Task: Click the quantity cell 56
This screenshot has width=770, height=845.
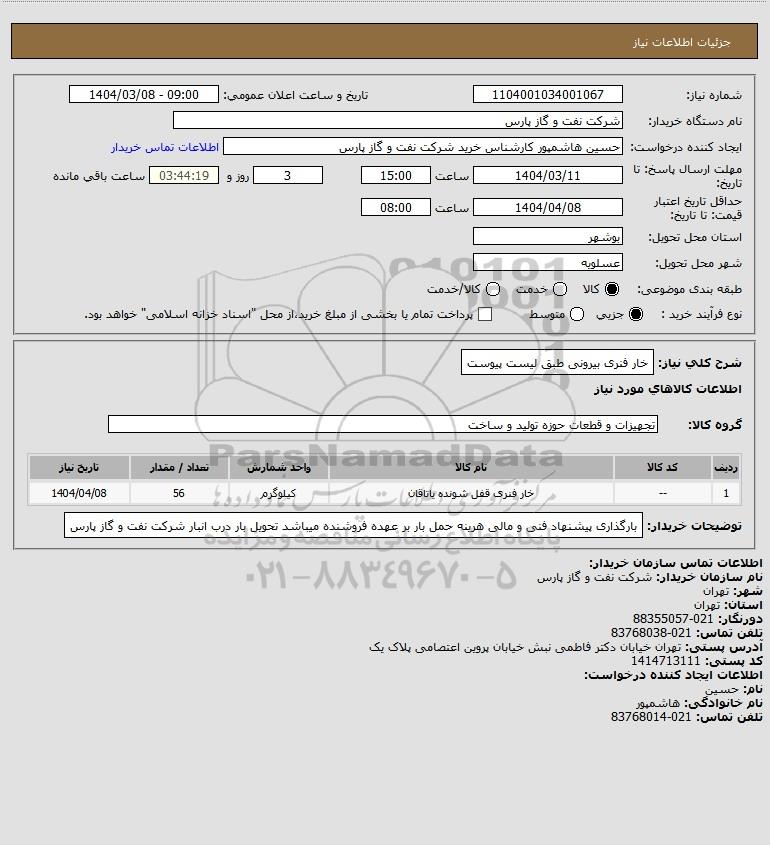Action: [x=179, y=493]
